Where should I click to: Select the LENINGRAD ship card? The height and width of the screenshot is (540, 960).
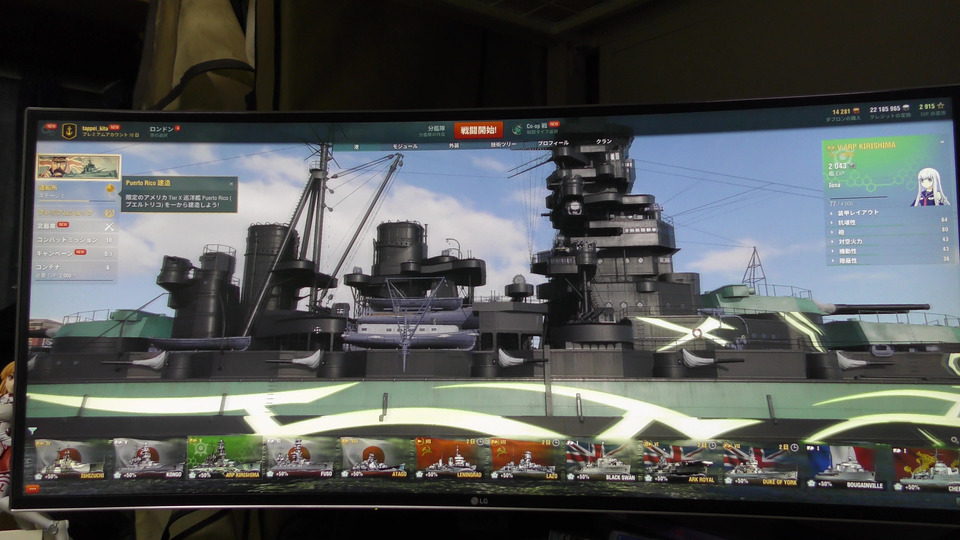(x=451, y=458)
